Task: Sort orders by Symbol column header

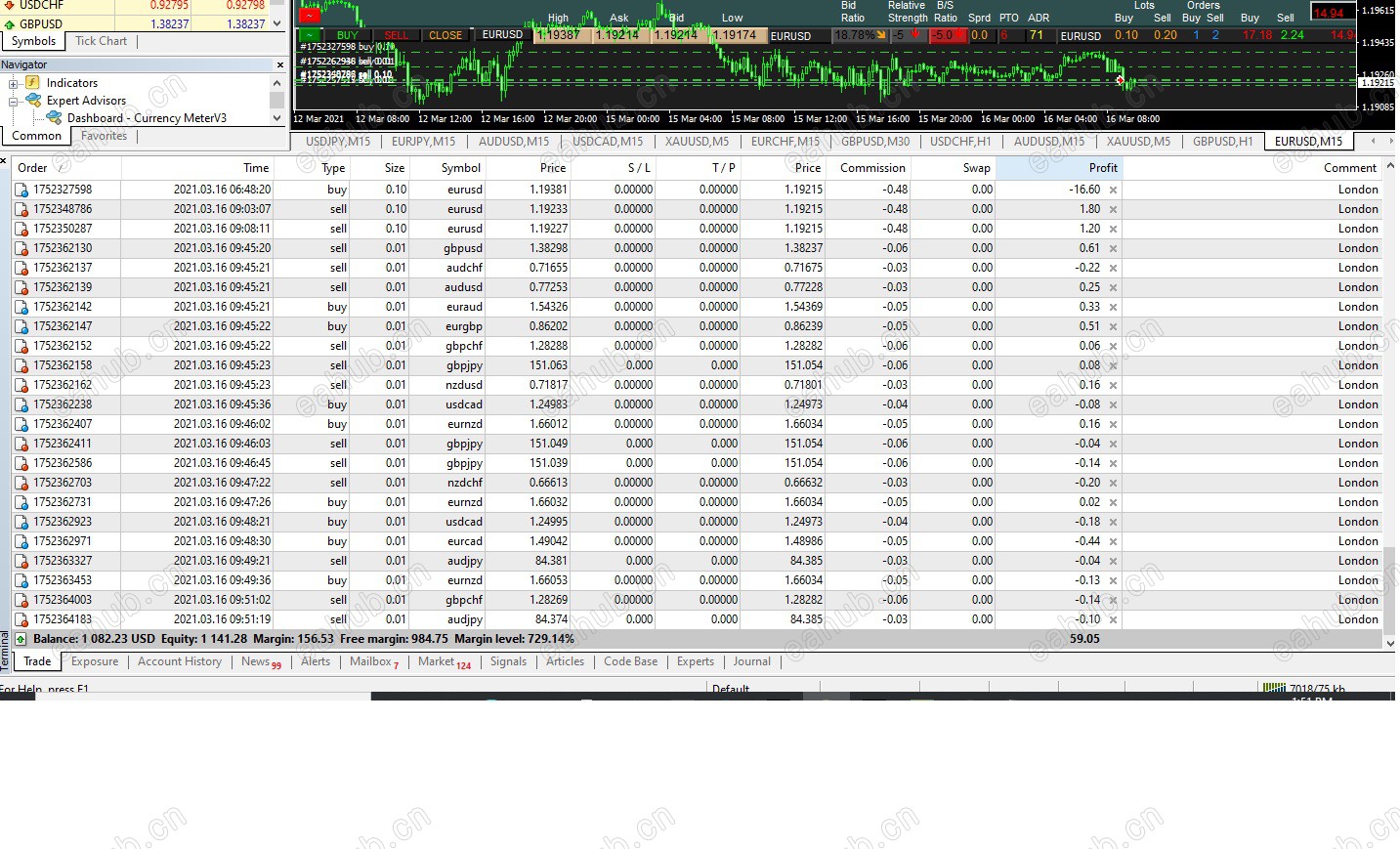Action: (448, 168)
